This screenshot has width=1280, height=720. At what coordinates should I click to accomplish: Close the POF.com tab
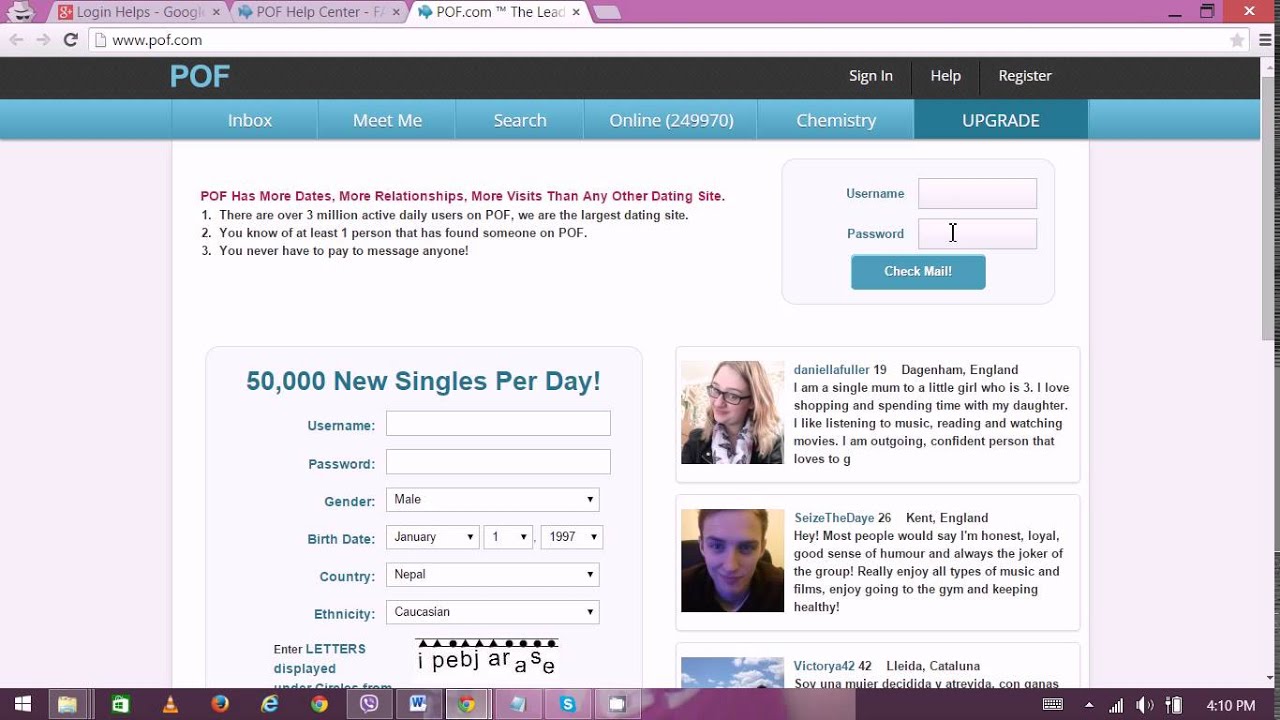[576, 12]
